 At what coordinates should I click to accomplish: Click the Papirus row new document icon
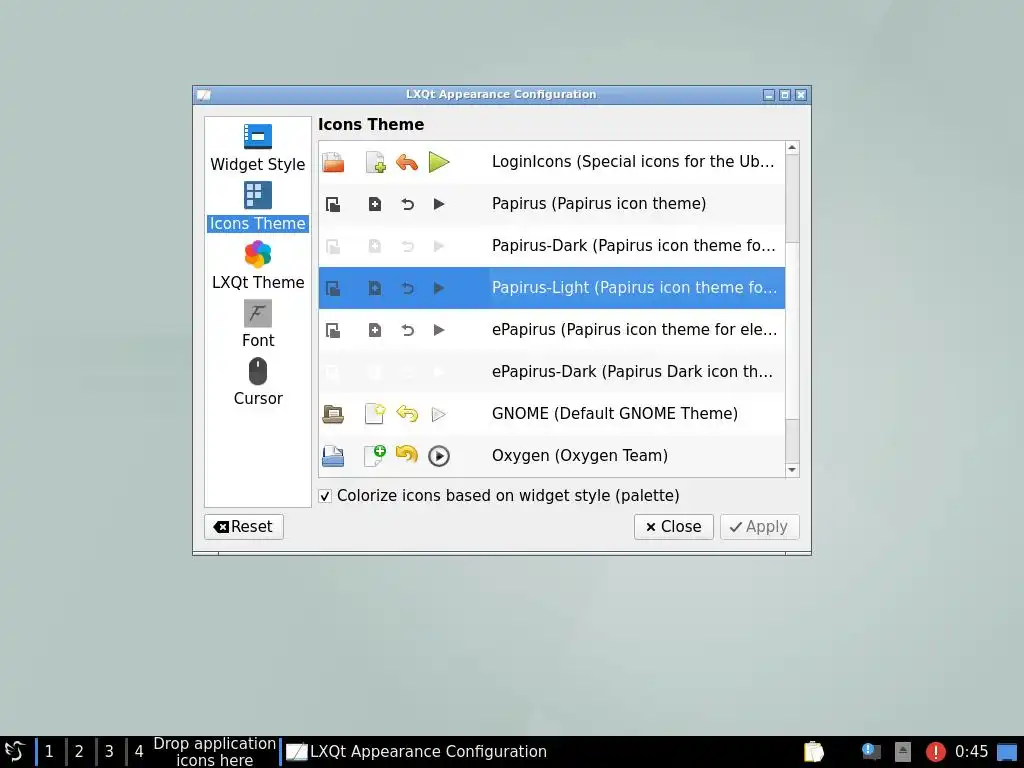coord(375,204)
